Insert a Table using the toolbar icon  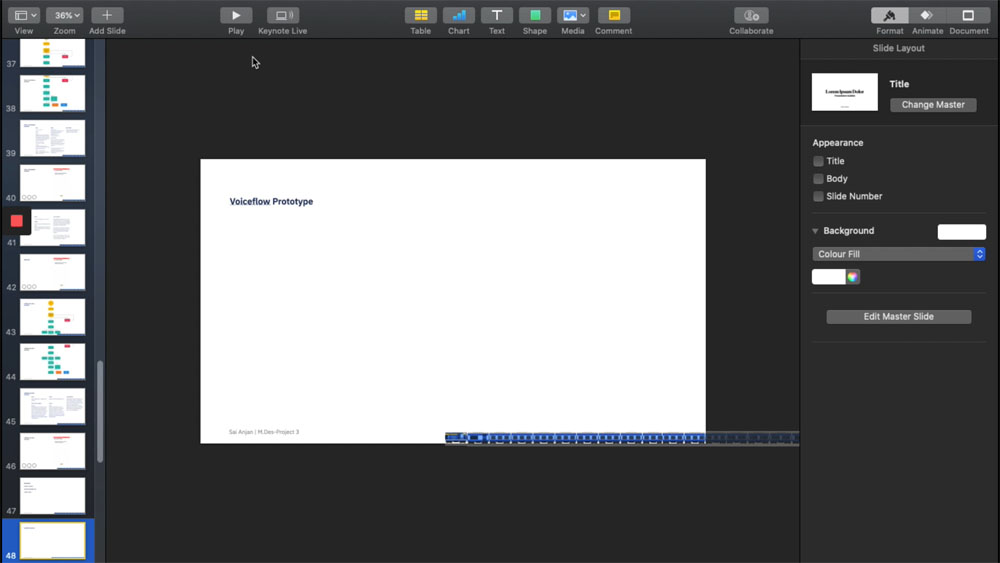(421, 15)
